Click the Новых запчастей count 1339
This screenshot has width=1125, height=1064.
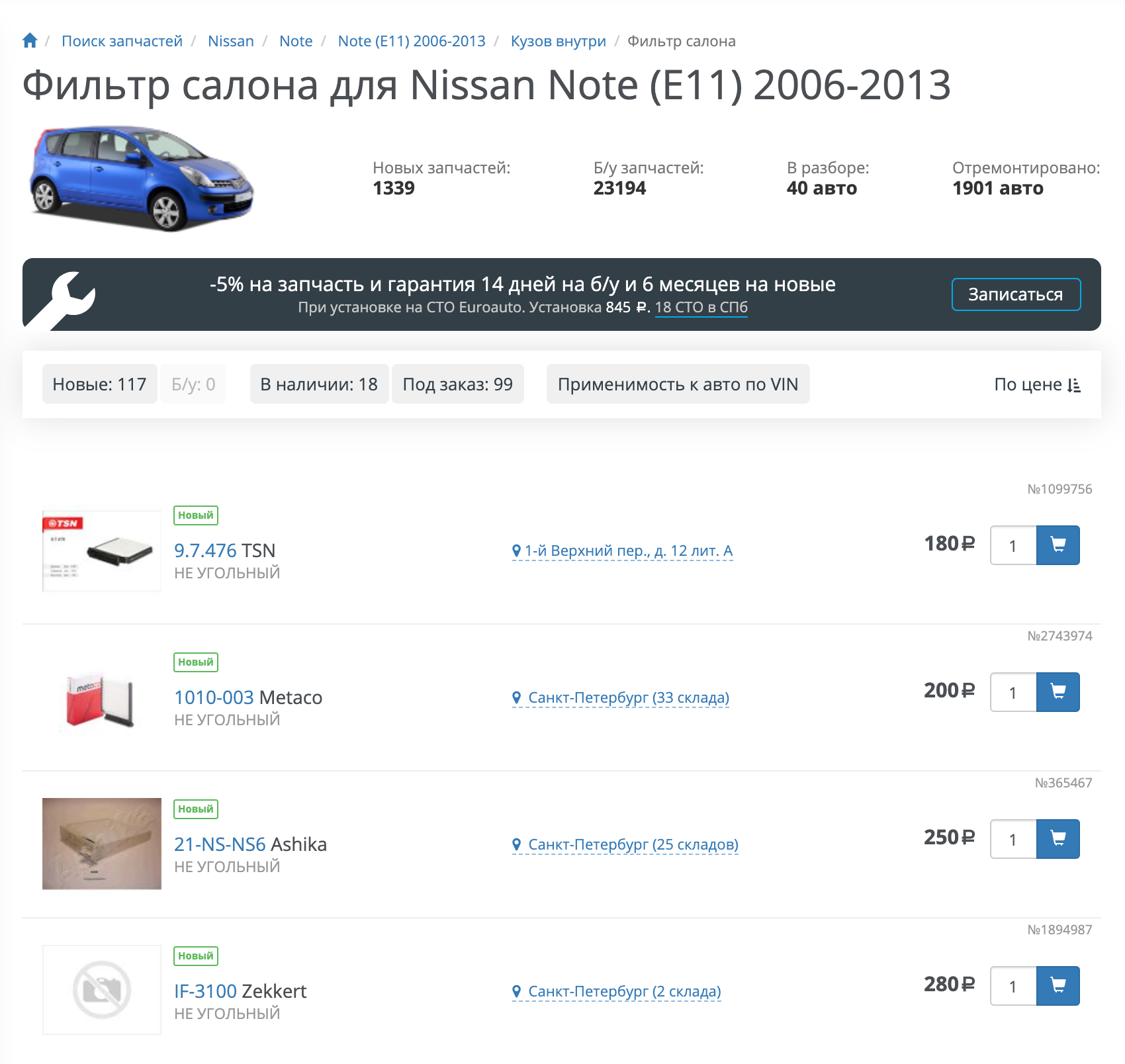394,189
